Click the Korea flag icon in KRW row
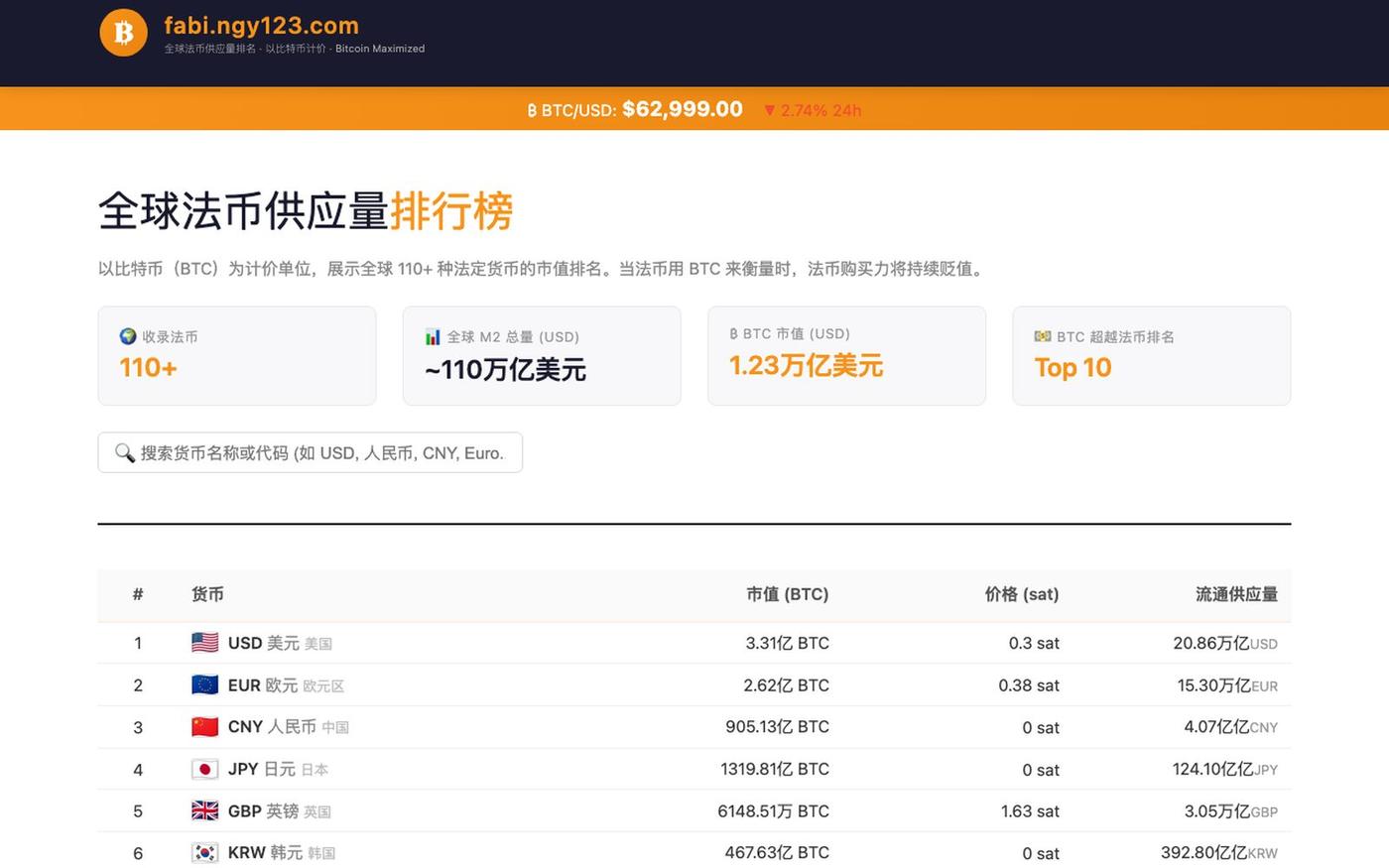Viewport: 1389px width, 868px height. click(204, 853)
